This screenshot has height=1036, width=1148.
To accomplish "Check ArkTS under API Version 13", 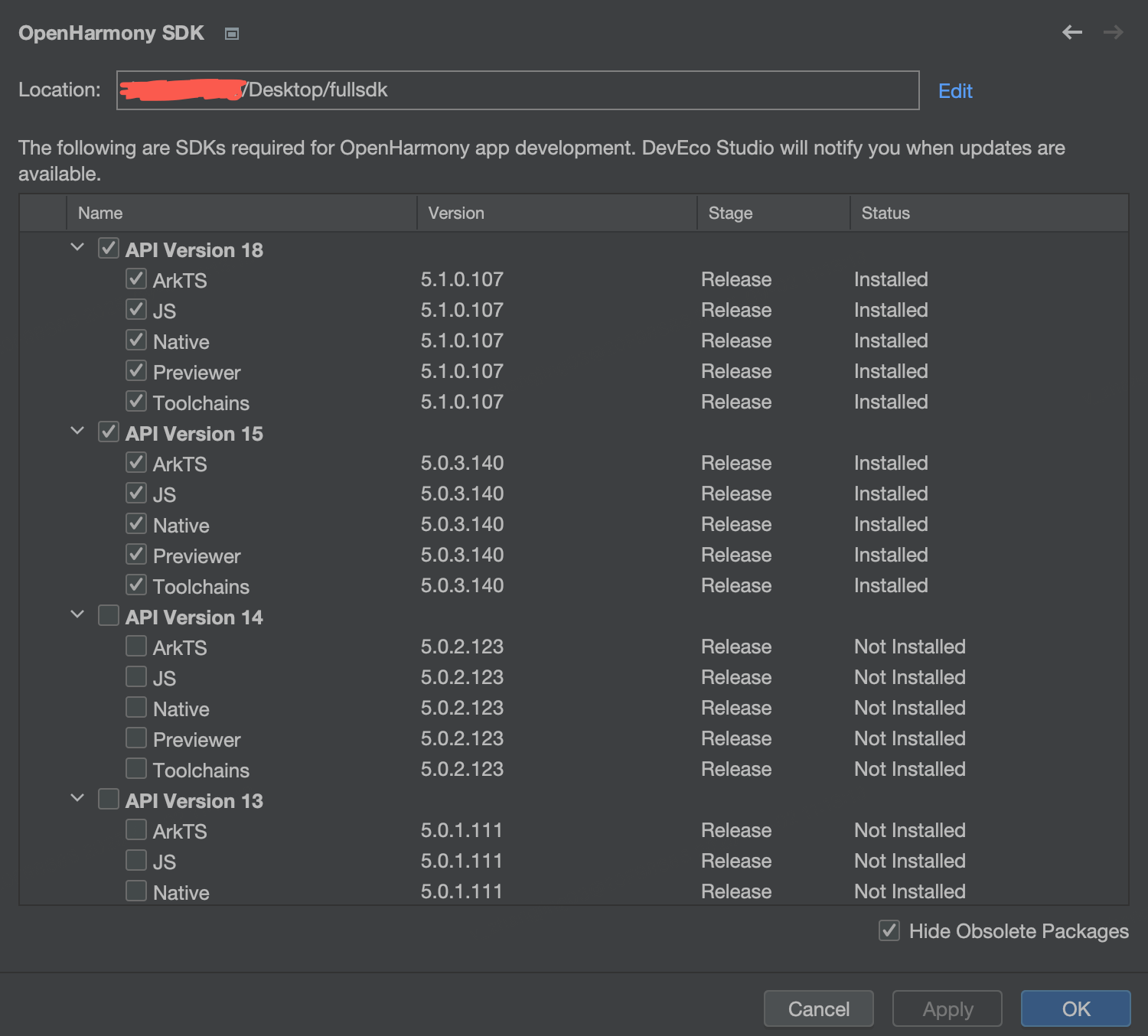I will click(136, 829).
